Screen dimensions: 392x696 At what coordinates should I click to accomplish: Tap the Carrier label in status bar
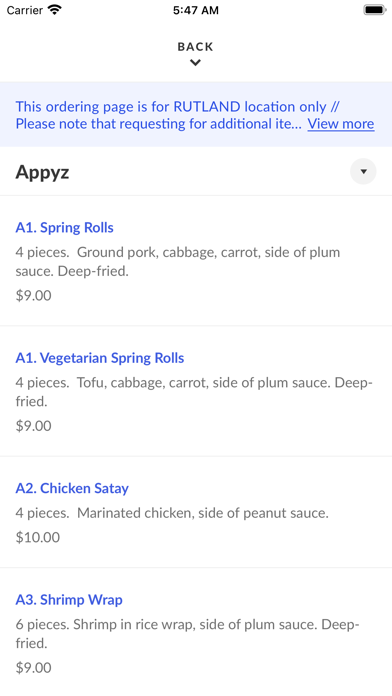tap(25, 10)
